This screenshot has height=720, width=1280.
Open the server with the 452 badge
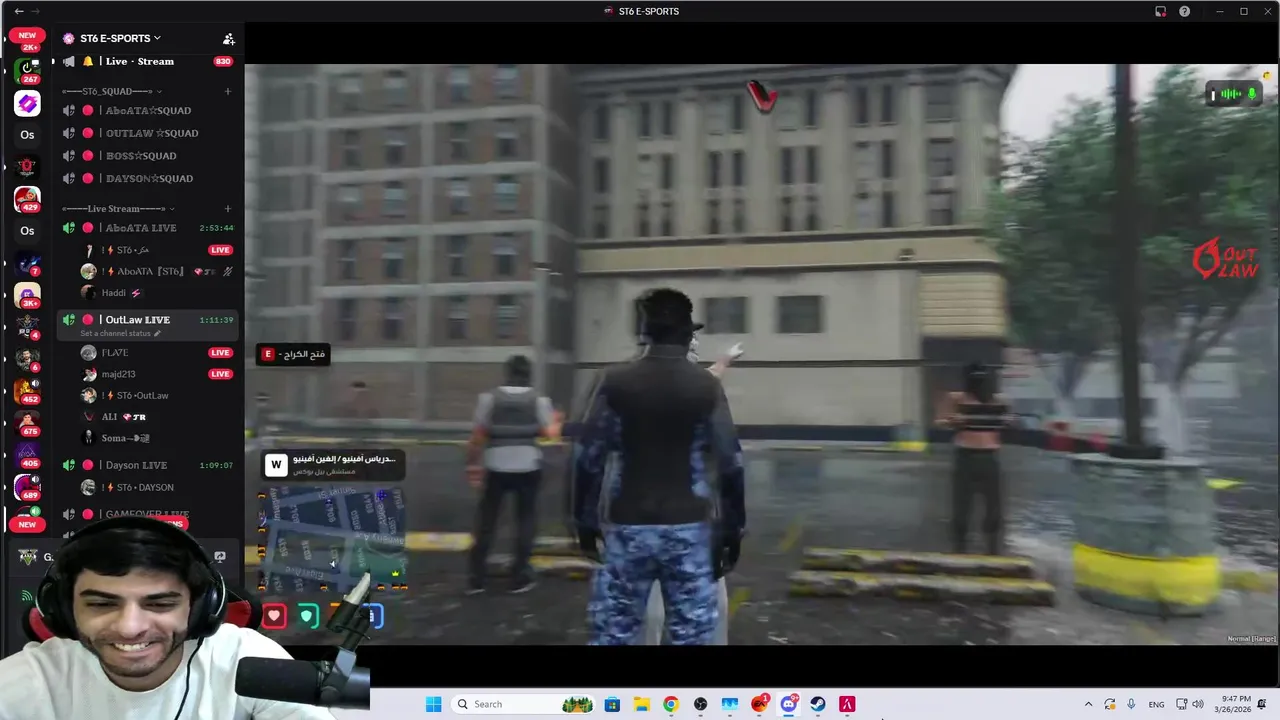(x=27, y=392)
